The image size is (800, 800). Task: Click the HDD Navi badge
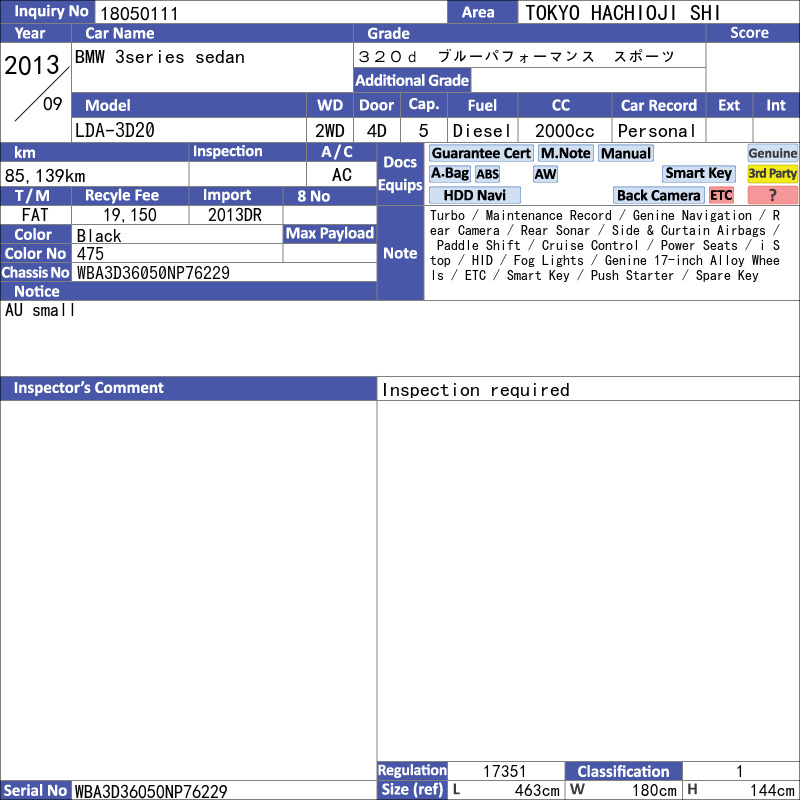pos(474,195)
